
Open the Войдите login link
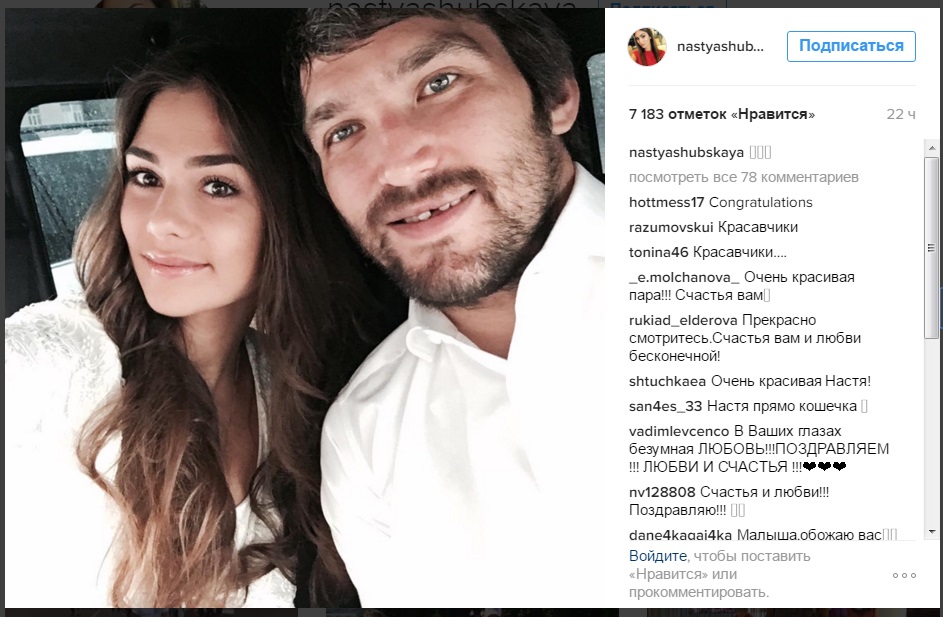(657, 556)
